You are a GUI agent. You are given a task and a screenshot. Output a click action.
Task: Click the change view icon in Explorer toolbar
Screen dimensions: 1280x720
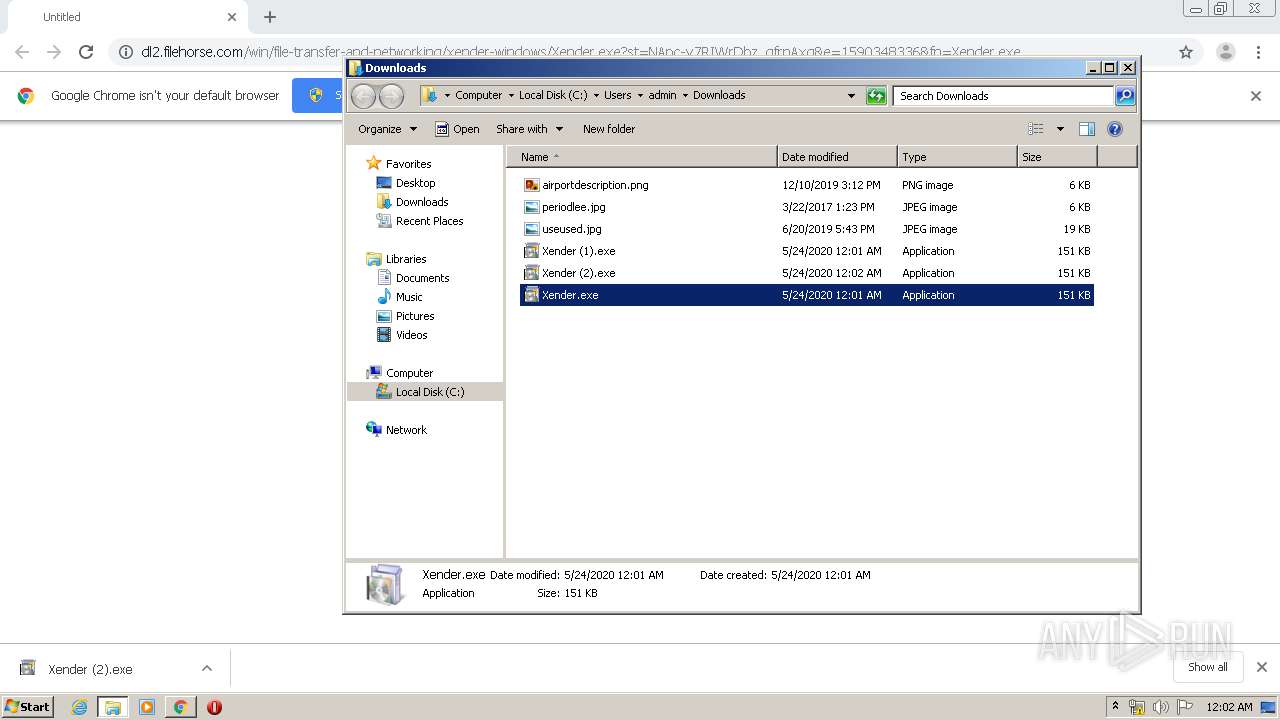1036,129
